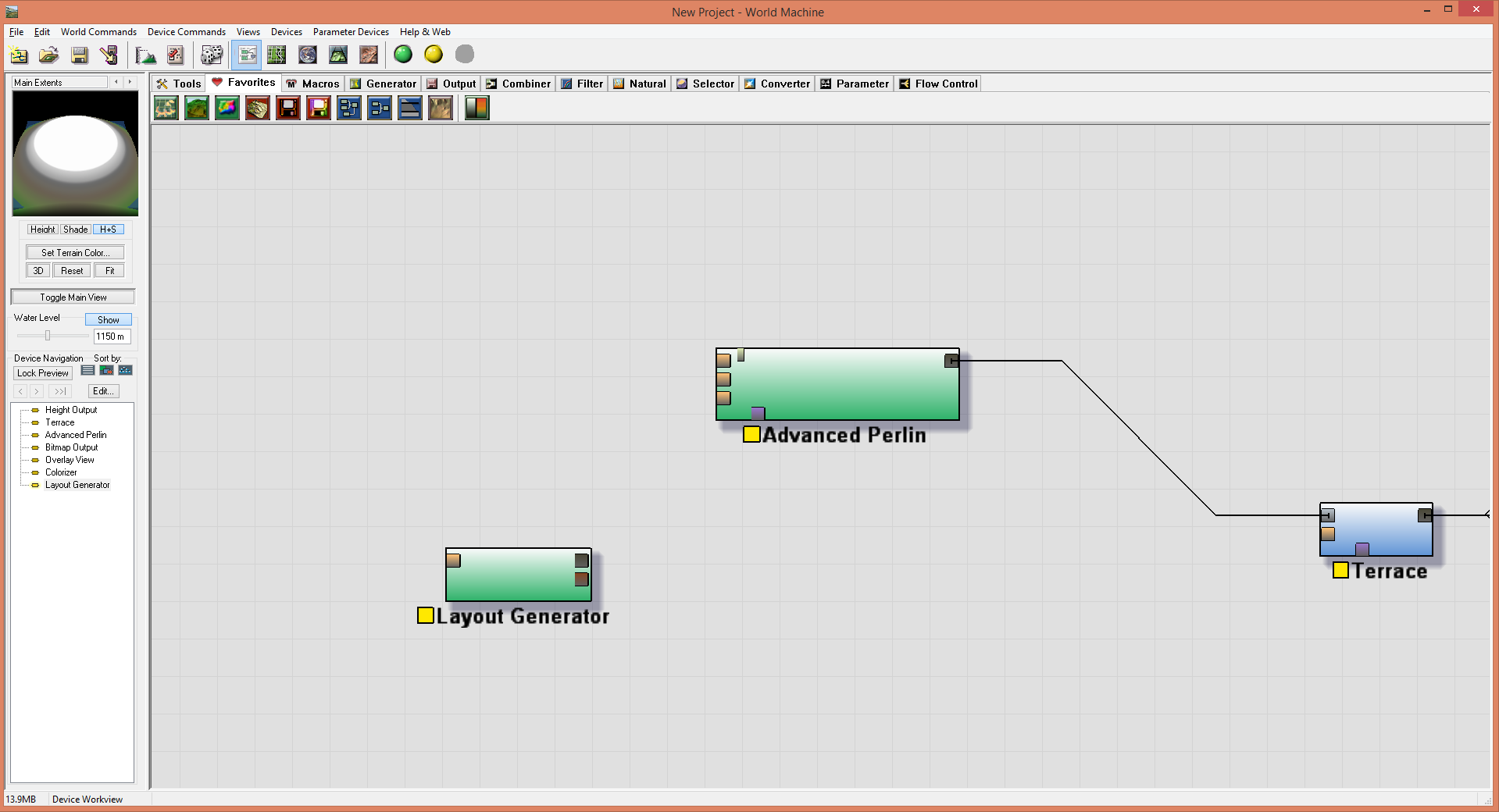Click the Build World green button

[x=403, y=55]
